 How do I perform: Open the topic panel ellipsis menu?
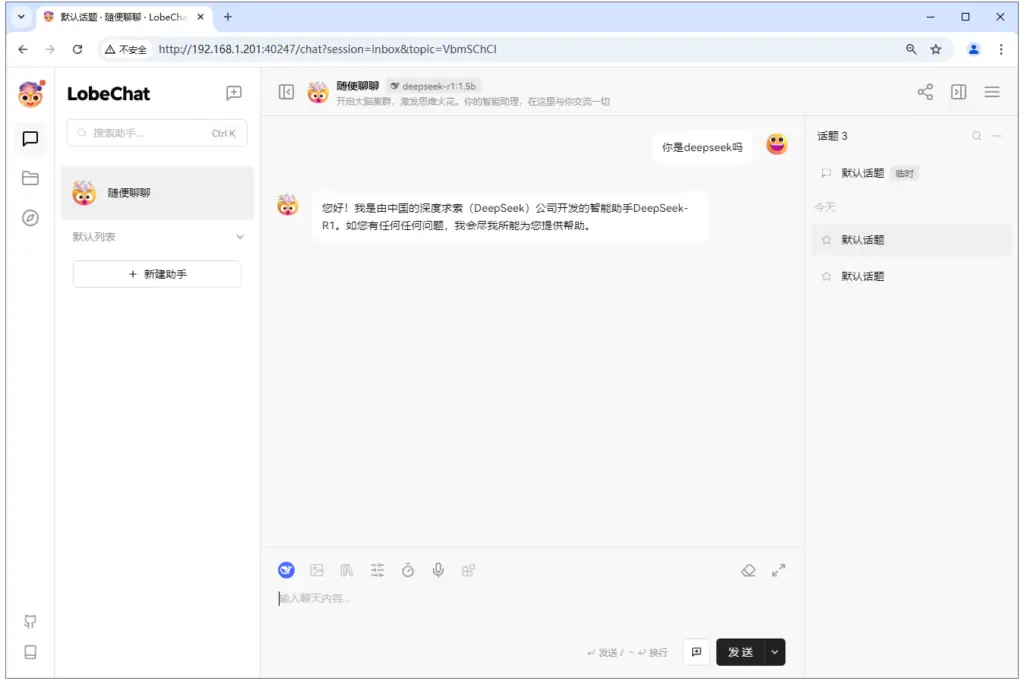pos(997,135)
